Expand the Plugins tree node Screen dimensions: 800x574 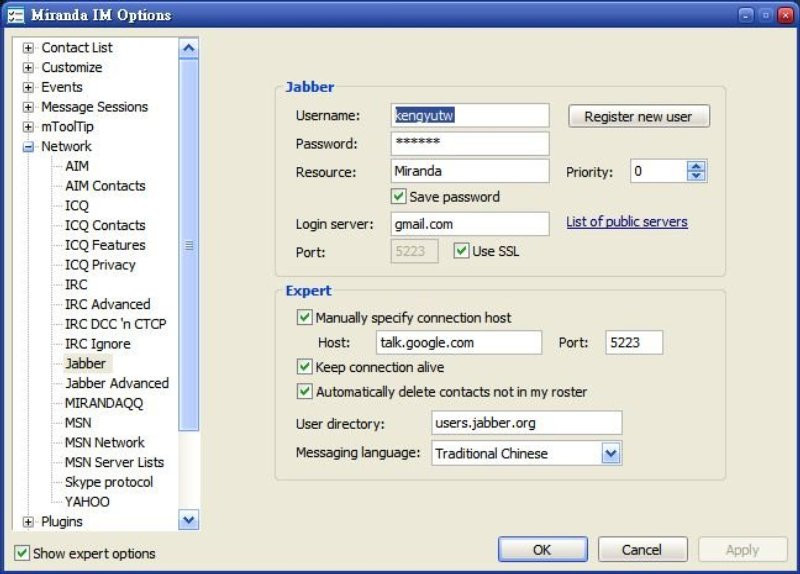(28, 522)
